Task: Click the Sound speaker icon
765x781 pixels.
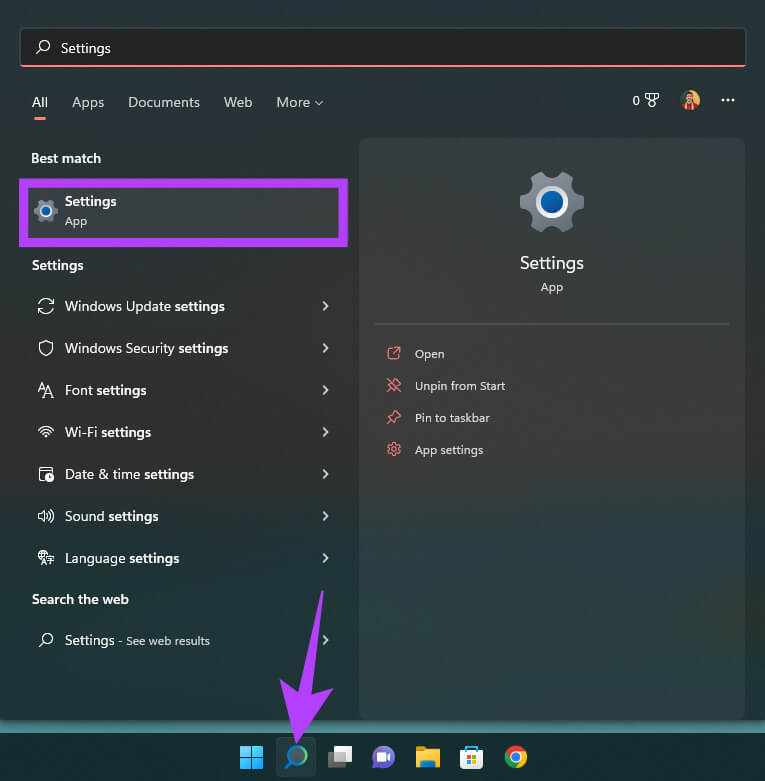Action: point(46,516)
